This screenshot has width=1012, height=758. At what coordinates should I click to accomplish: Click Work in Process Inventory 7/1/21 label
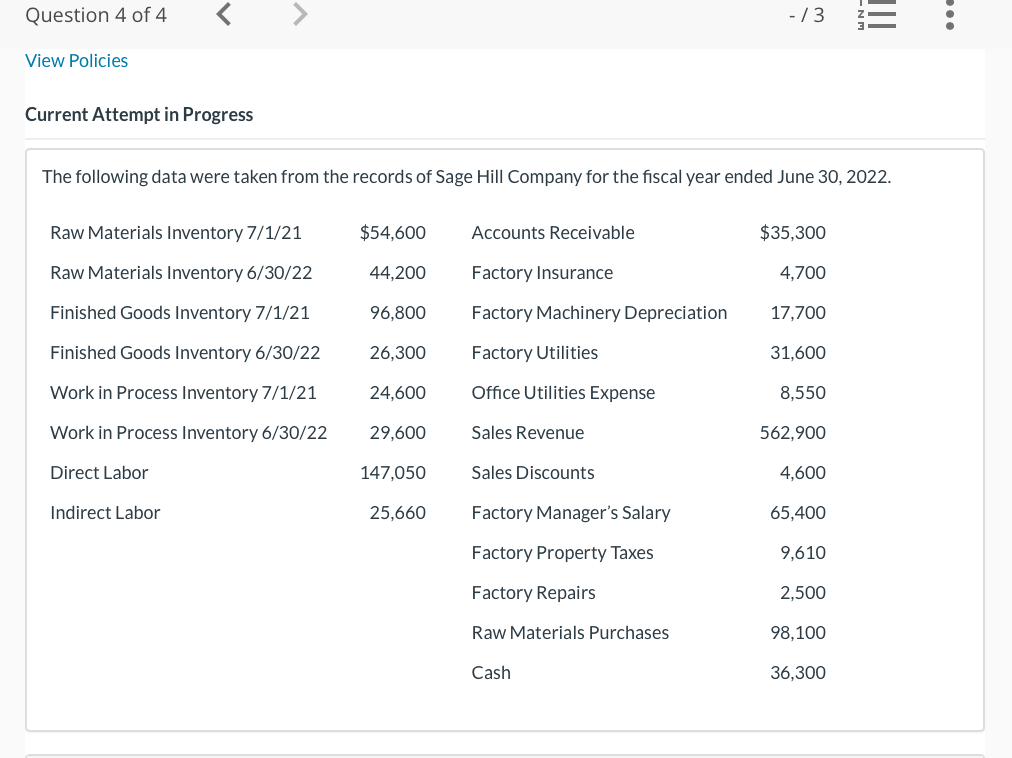tap(183, 393)
